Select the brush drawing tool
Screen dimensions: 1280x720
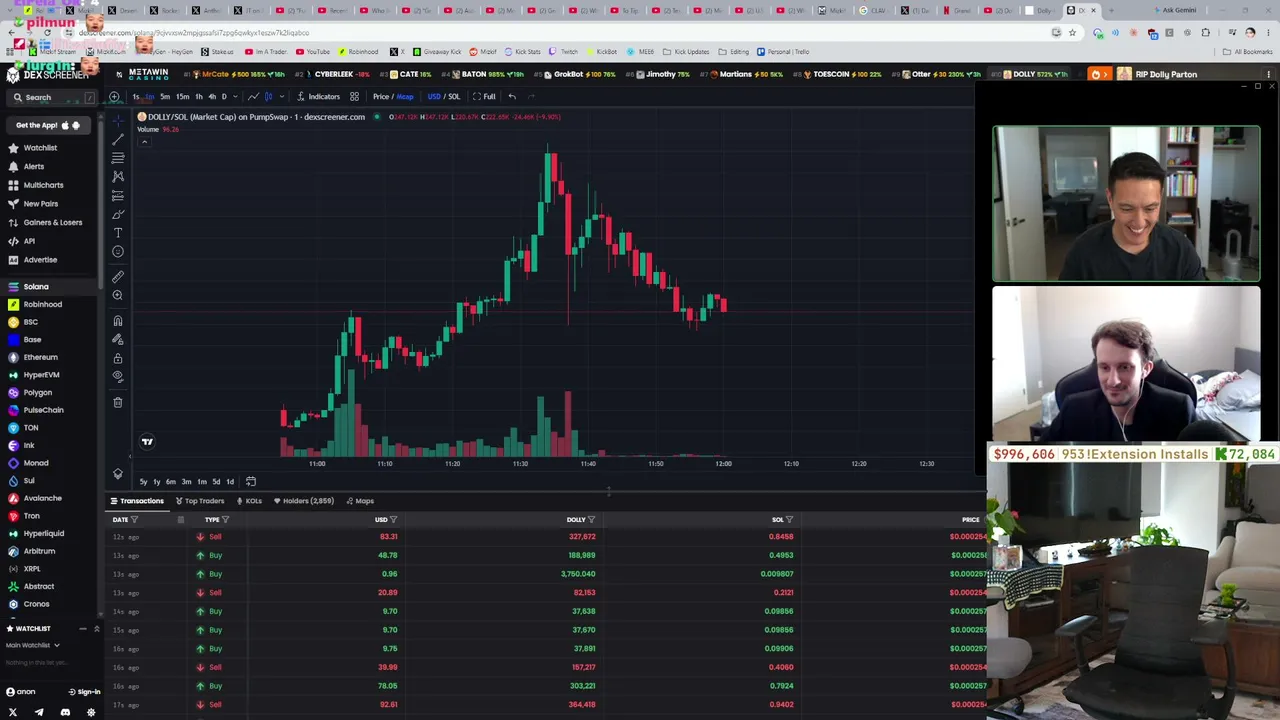[118, 214]
